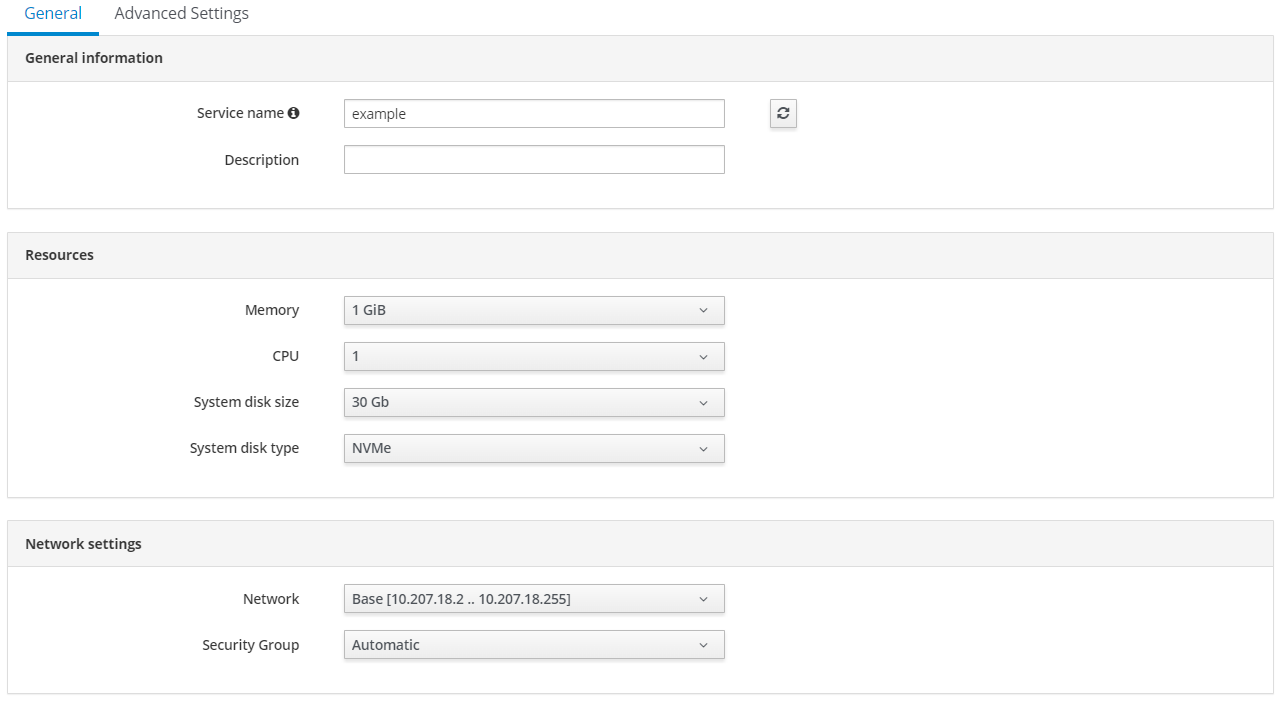Open the Memory dropdown showing 1 GiB

(534, 311)
